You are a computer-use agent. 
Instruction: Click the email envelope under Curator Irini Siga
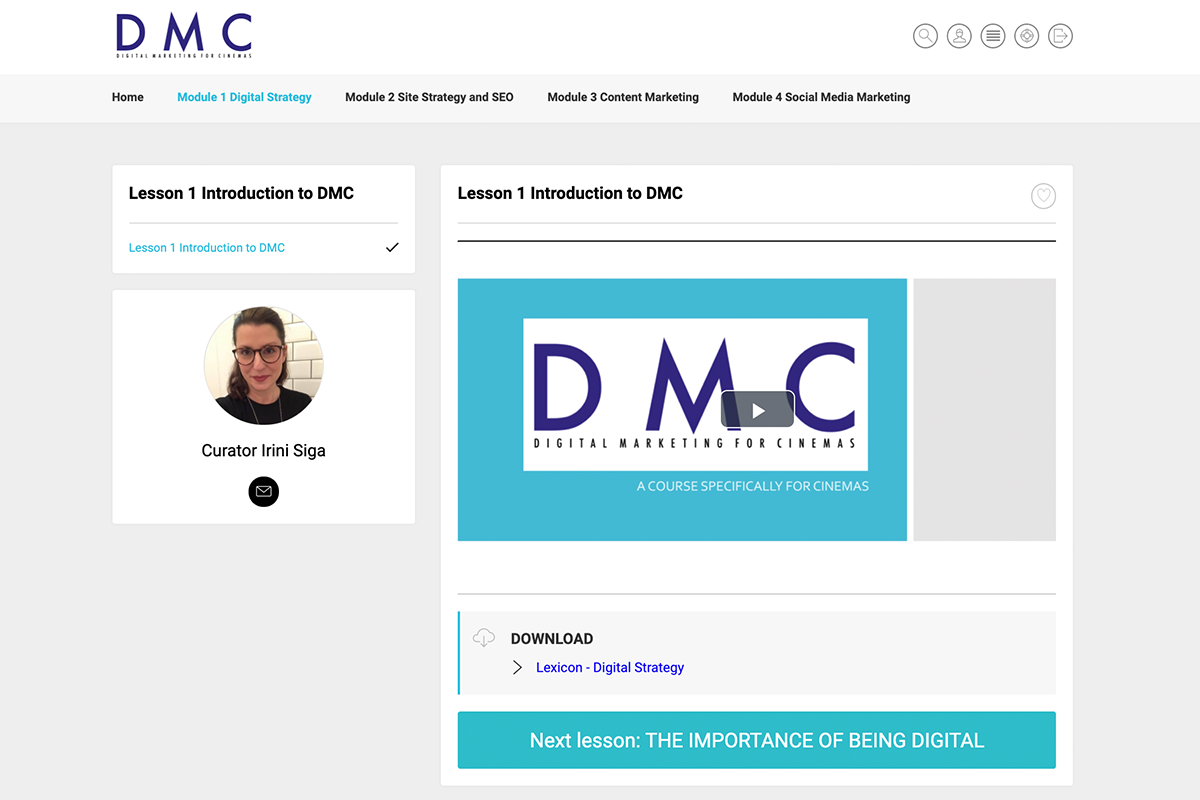pyautogui.click(x=263, y=491)
